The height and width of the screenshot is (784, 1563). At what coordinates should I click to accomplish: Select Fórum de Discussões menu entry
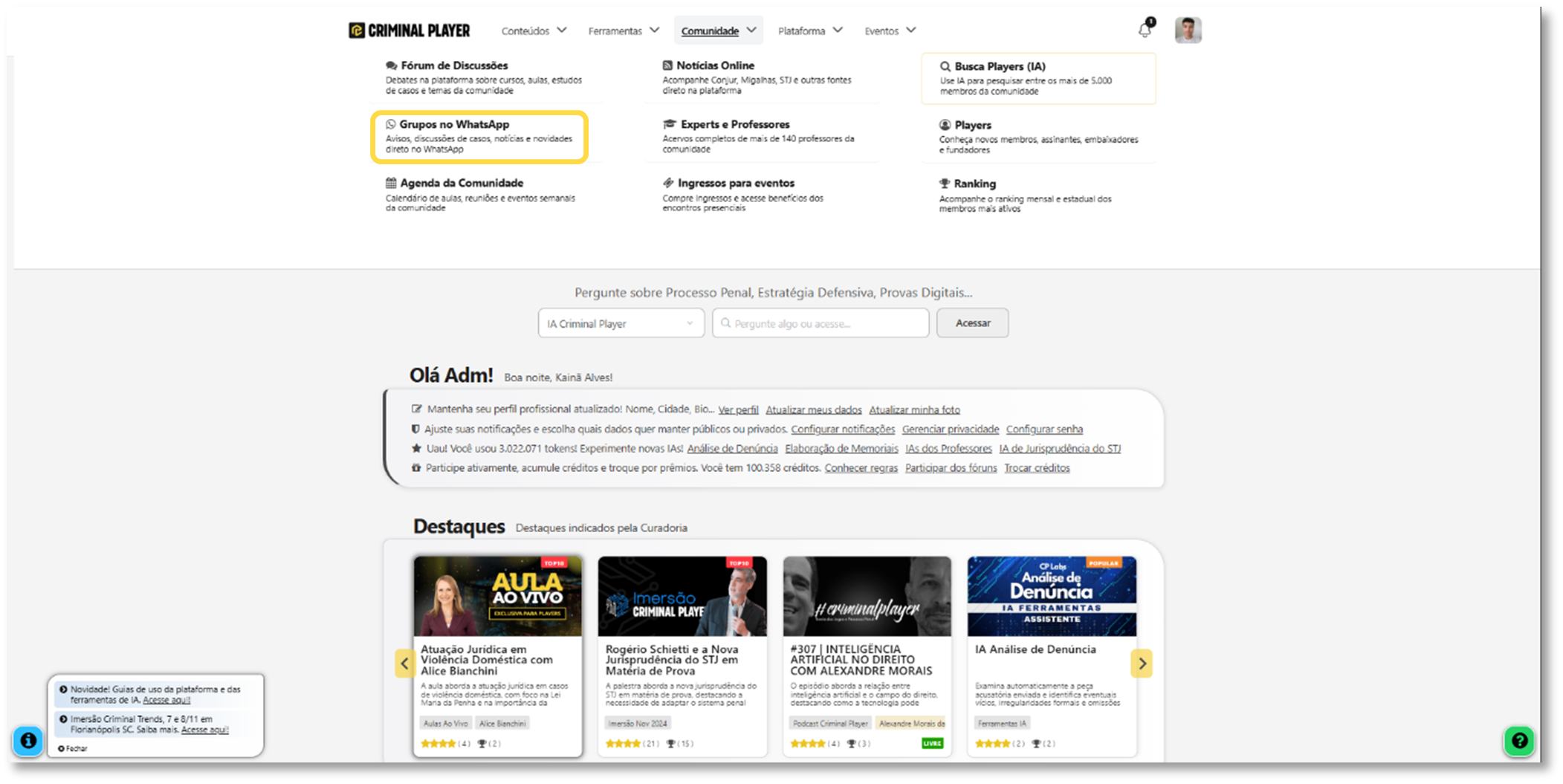pyautogui.click(x=454, y=65)
